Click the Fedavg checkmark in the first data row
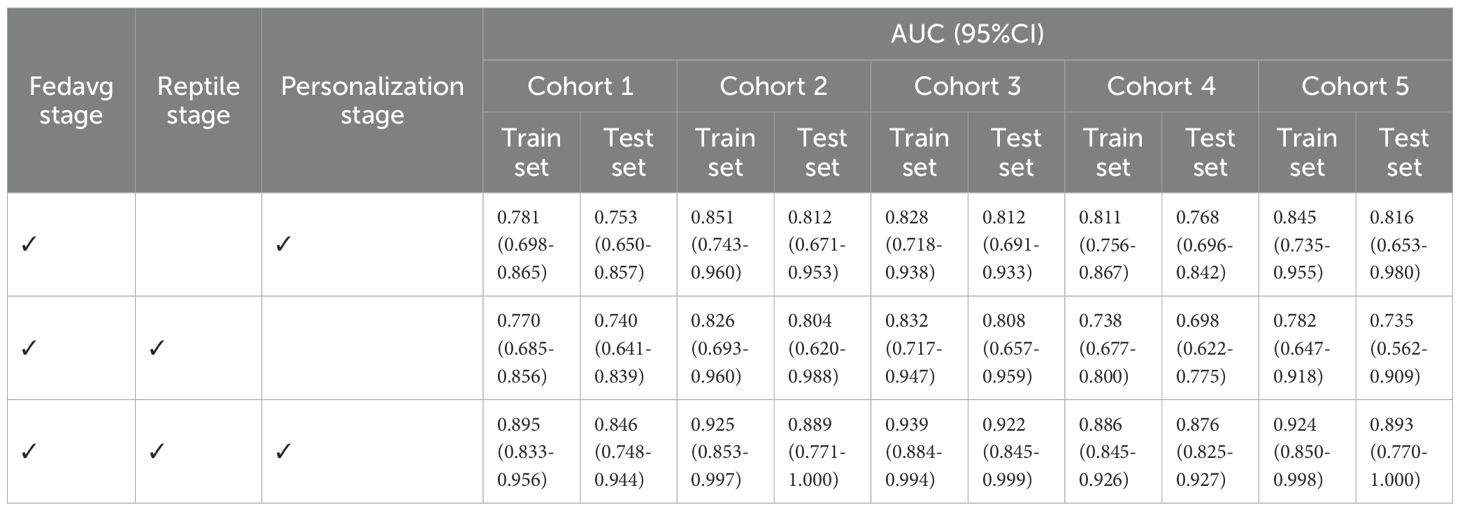 27,244
